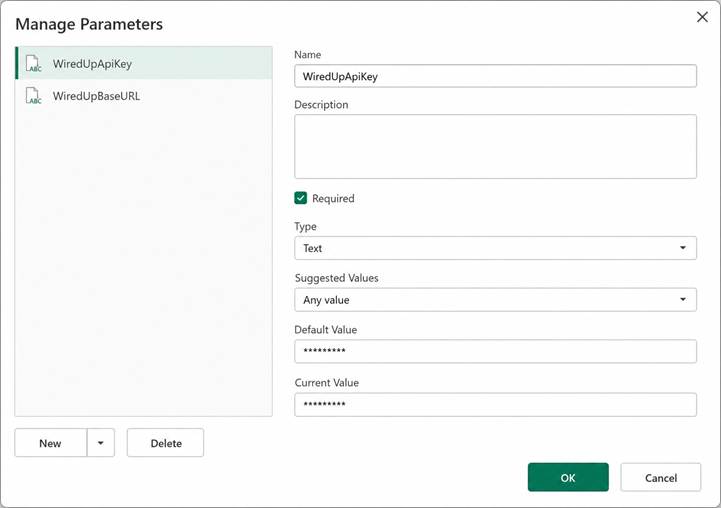Open the Suggested Values dropdown
Screen dimensions: 721x508
(495, 300)
